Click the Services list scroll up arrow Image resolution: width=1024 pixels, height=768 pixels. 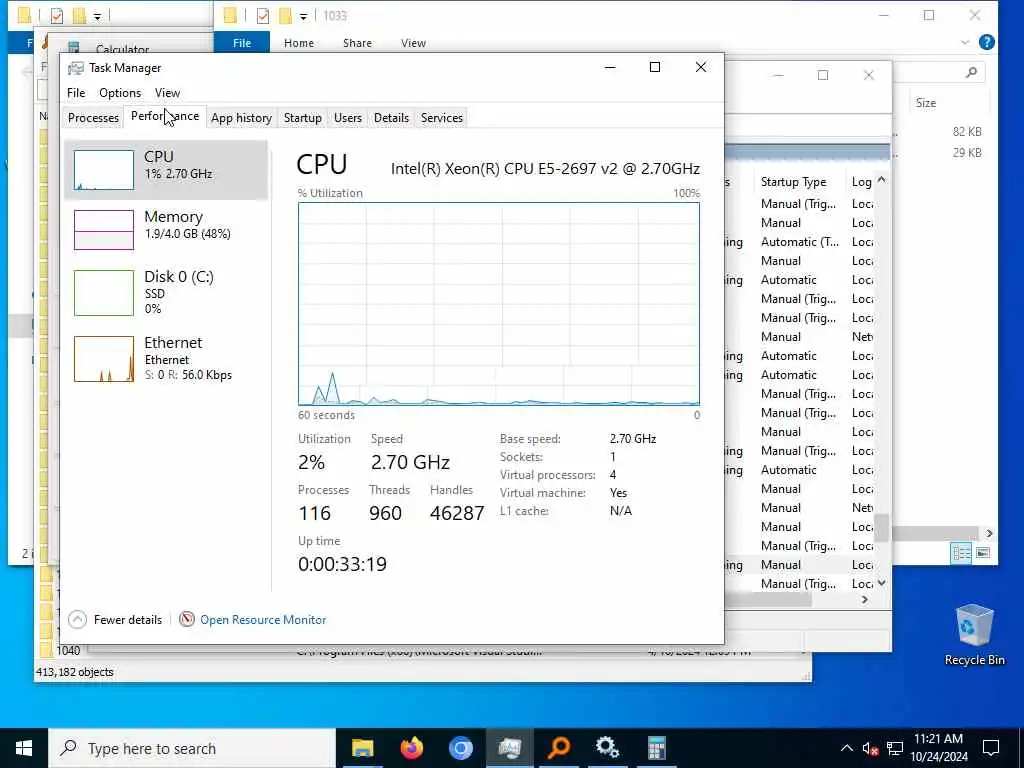882,179
